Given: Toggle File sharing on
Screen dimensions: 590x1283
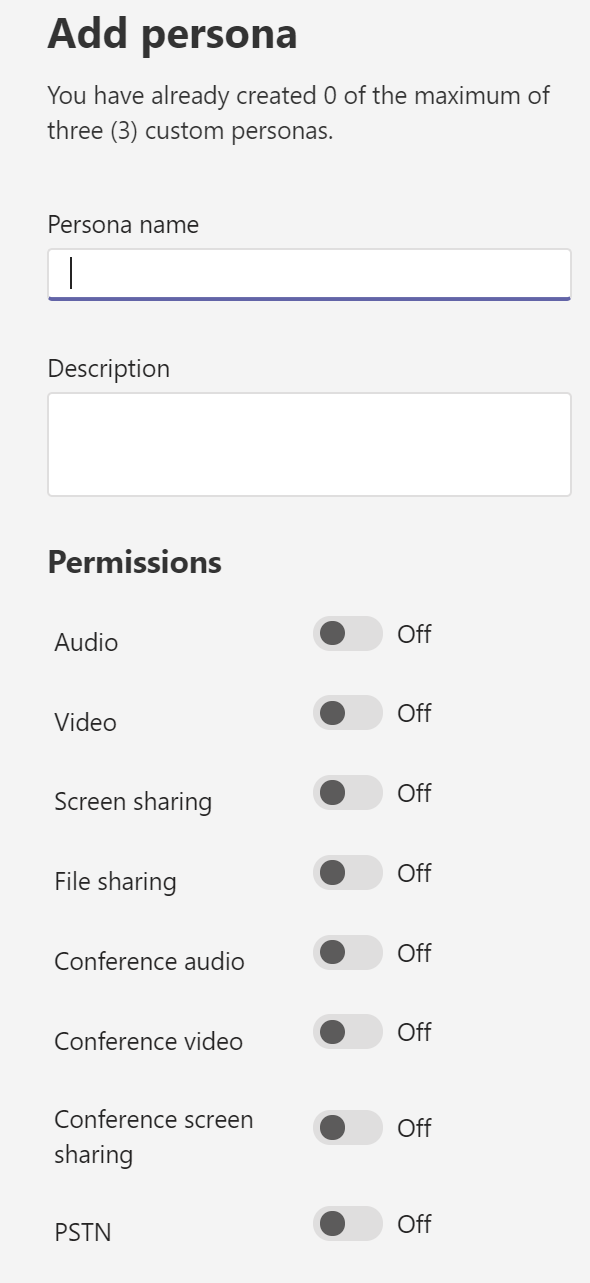Looking at the screenshot, I should (347, 873).
